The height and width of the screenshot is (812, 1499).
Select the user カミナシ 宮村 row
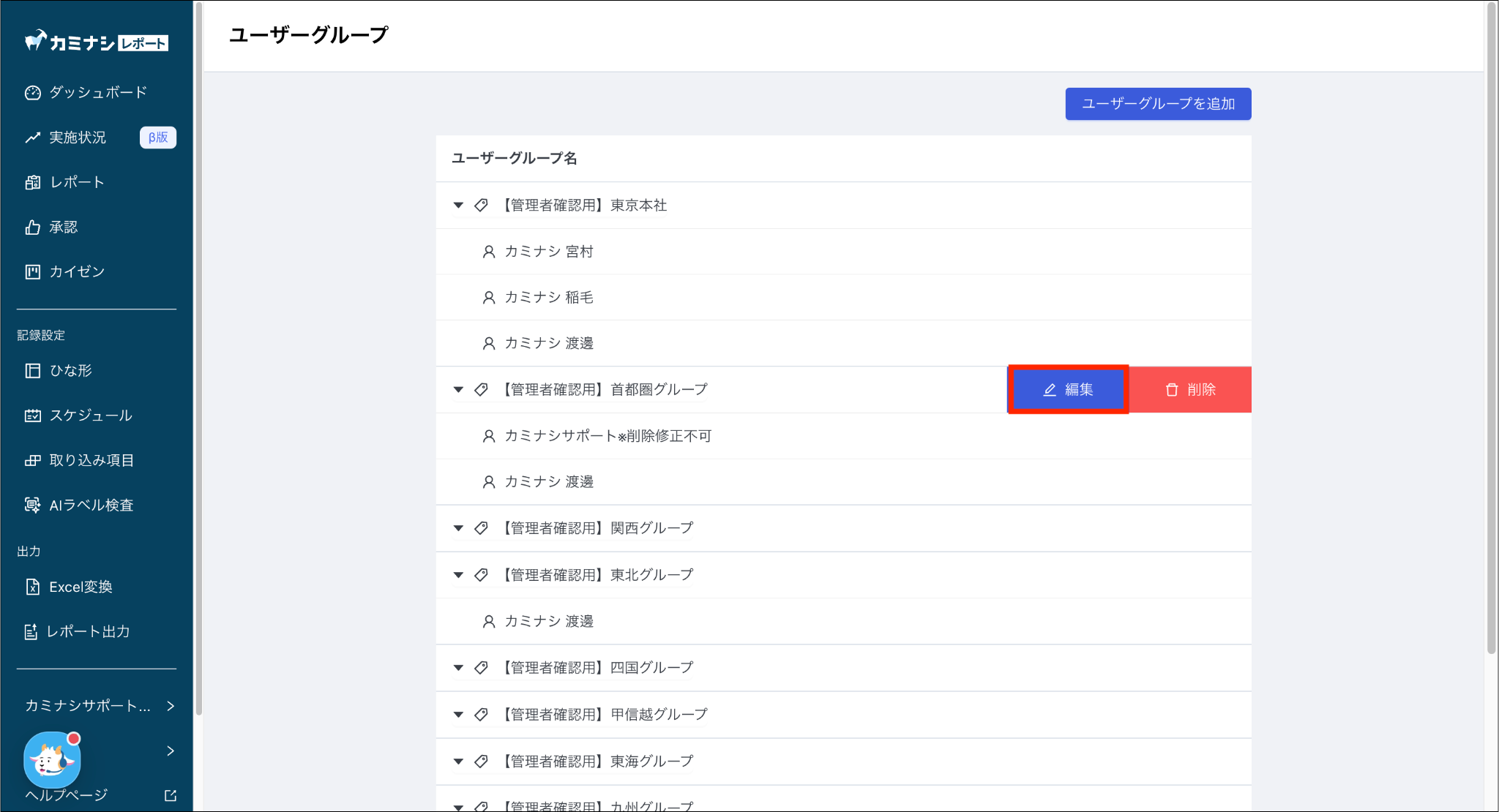[x=549, y=252]
